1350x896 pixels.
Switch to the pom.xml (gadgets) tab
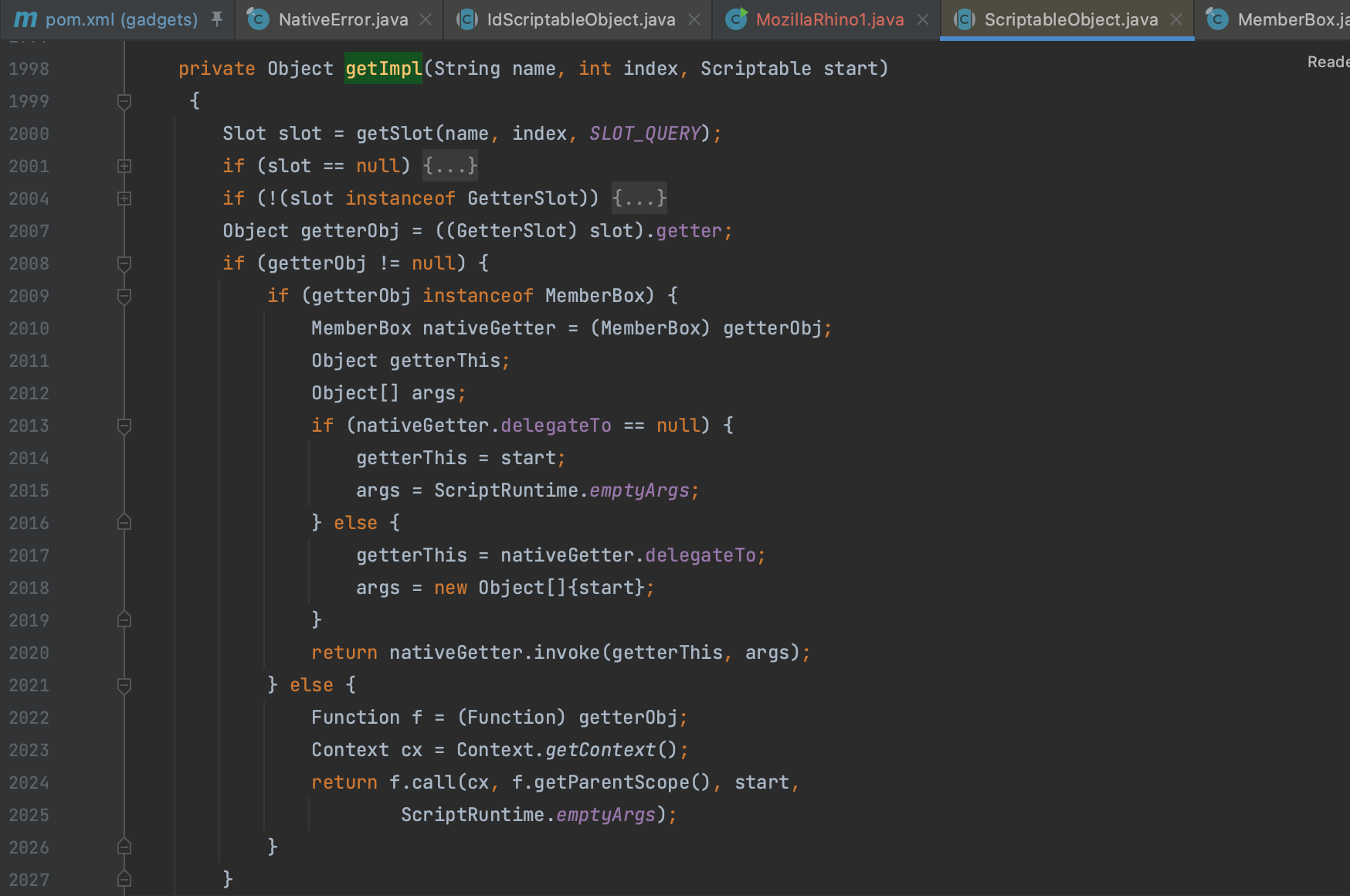(x=116, y=19)
